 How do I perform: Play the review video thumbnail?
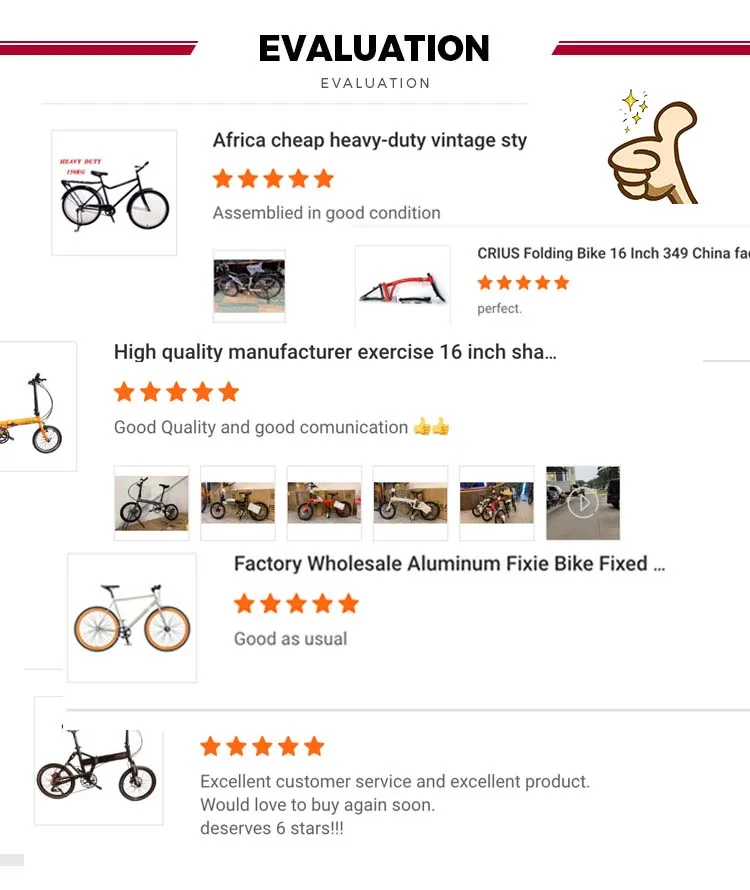tap(583, 503)
